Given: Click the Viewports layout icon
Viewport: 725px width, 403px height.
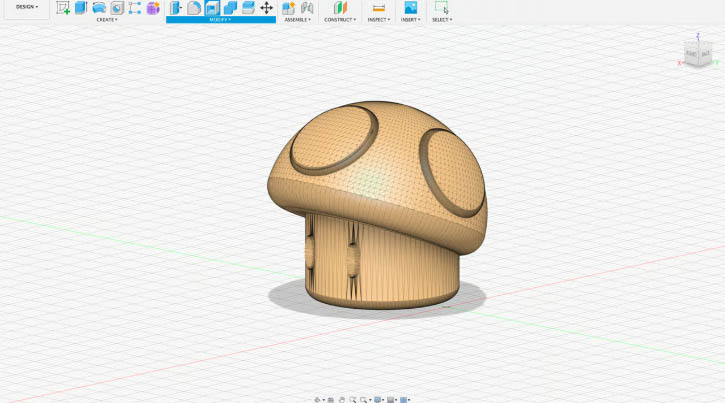Looking at the screenshot, I should 404,400.
